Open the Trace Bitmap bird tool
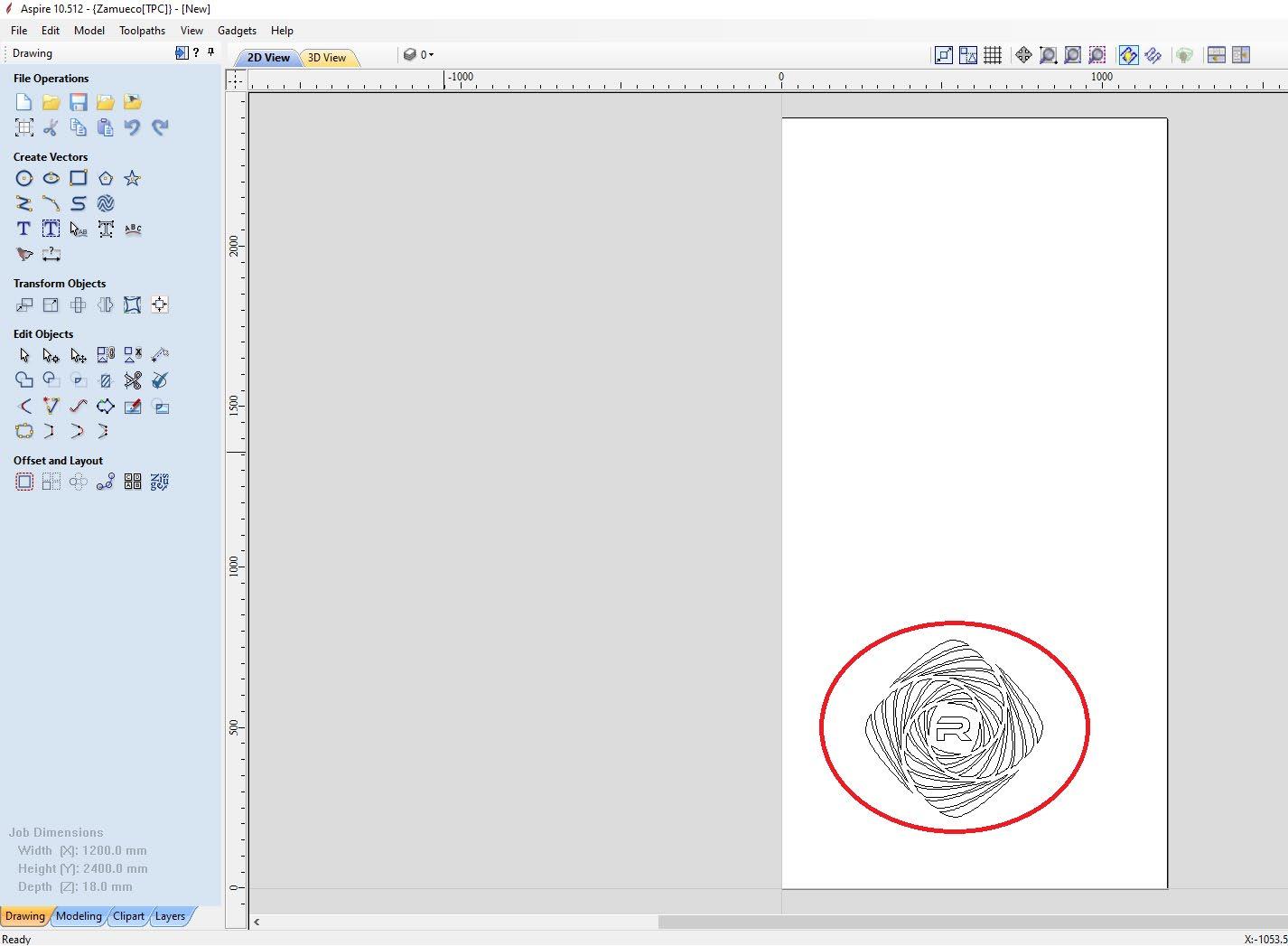Image resolution: width=1288 pixels, height=946 pixels. 24,254
